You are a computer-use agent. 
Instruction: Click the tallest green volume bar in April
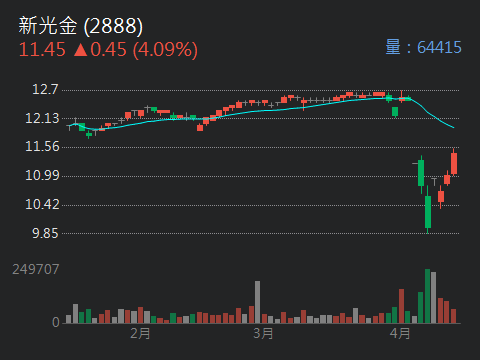pos(428,296)
